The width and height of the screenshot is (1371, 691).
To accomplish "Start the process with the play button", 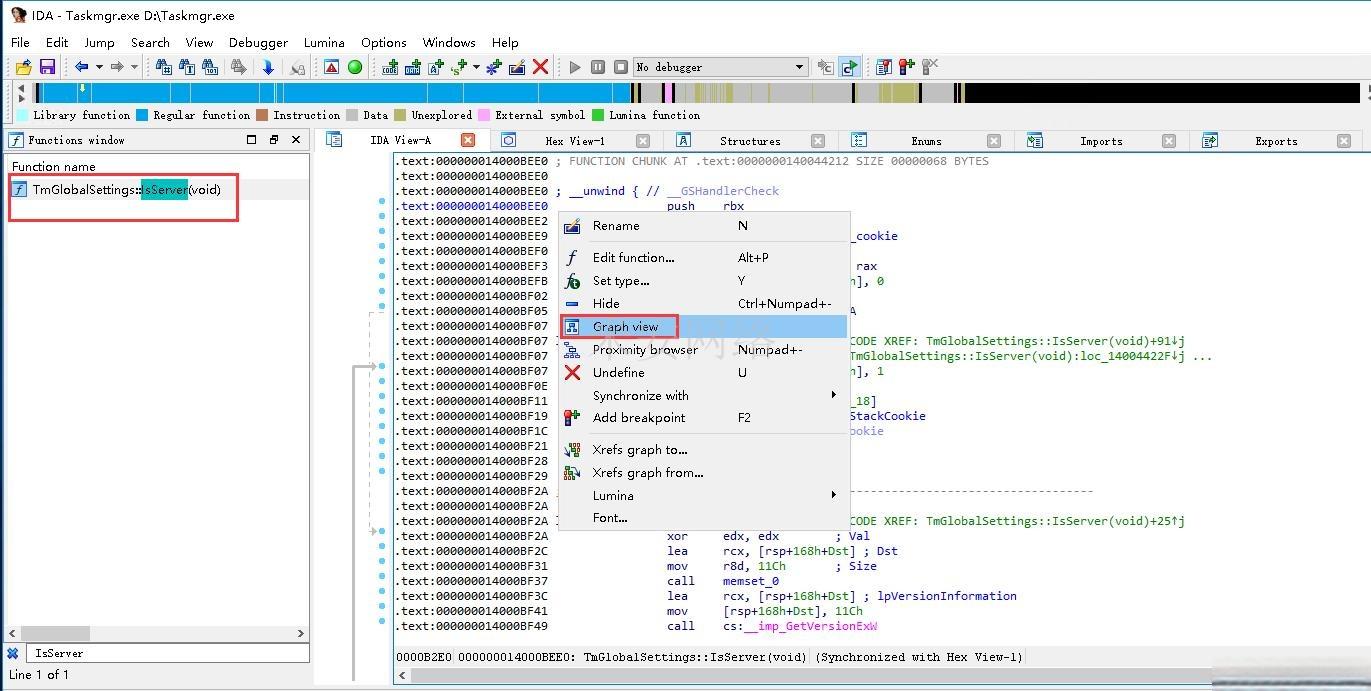I will [x=575, y=67].
